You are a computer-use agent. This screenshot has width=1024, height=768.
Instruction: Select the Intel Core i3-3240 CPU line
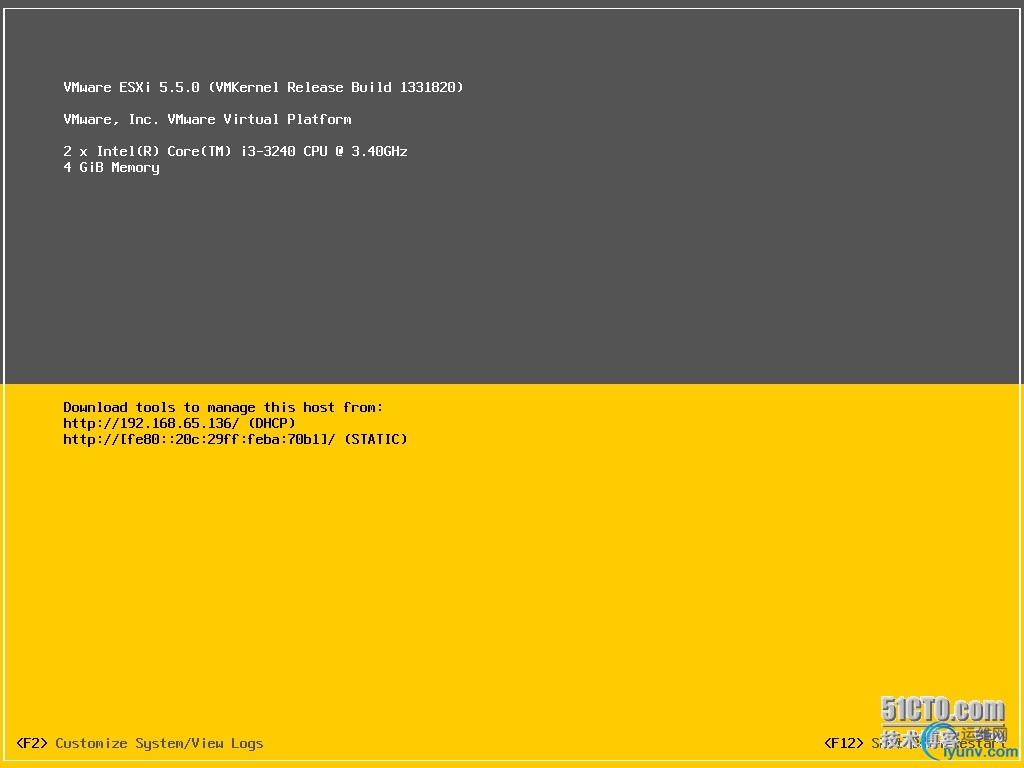(235, 152)
